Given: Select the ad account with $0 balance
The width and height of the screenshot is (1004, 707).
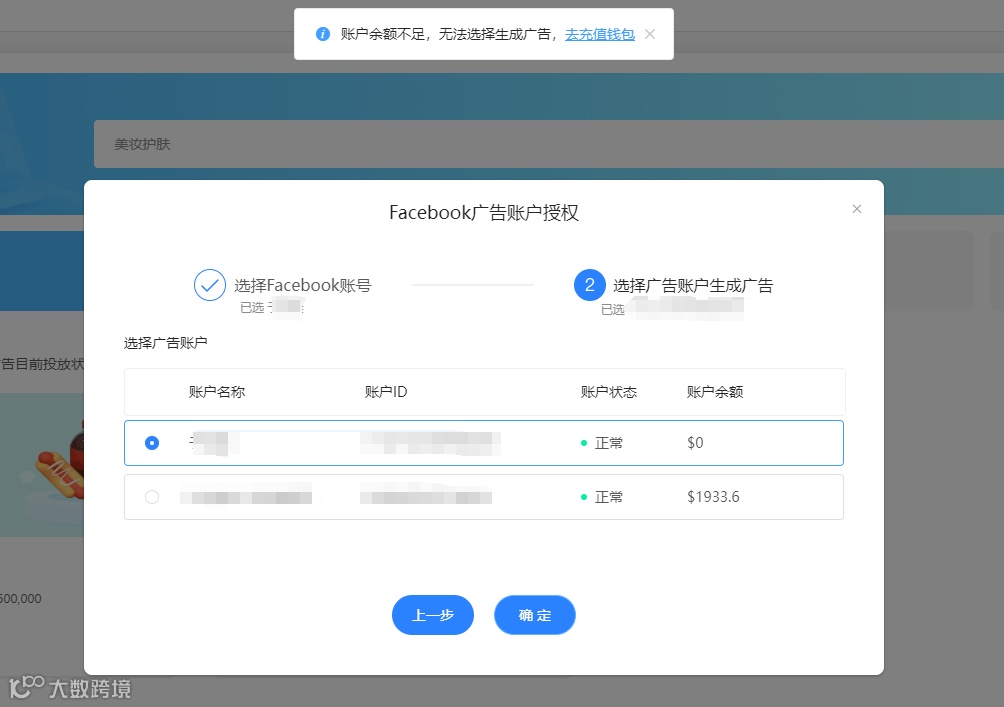Looking at the screenshot, I should click(x=151, y=442).
